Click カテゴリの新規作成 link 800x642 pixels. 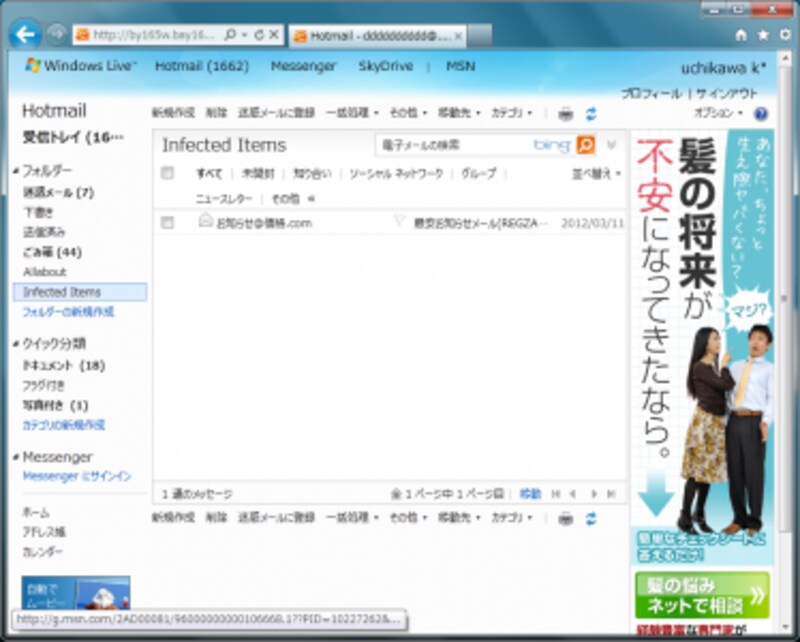click(x=64, y=425)
